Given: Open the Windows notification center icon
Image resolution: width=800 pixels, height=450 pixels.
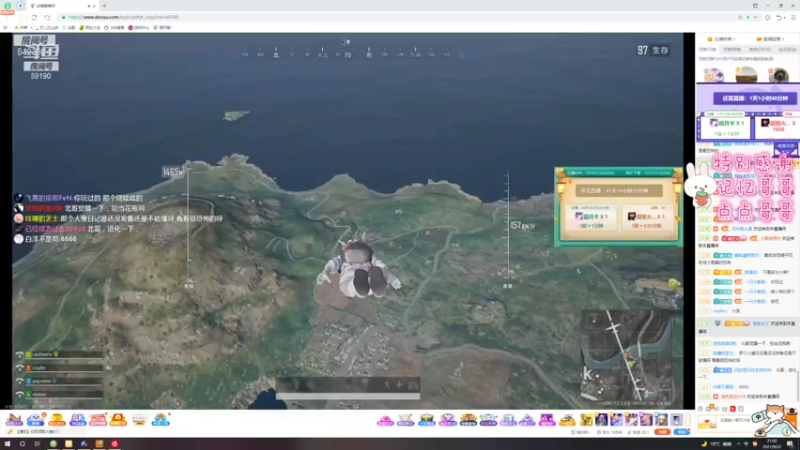Looking at the screenshot, I should coord(790,444).
